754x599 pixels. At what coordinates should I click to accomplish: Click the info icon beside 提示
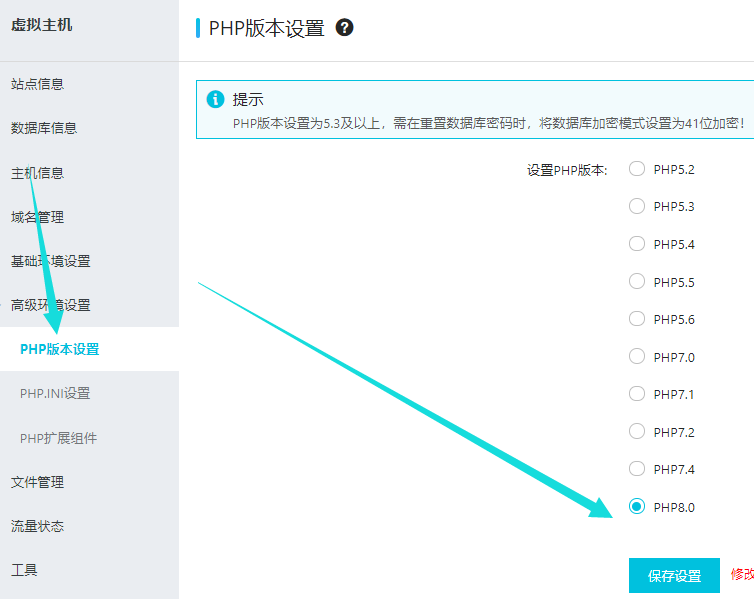[x=214, y=99]
